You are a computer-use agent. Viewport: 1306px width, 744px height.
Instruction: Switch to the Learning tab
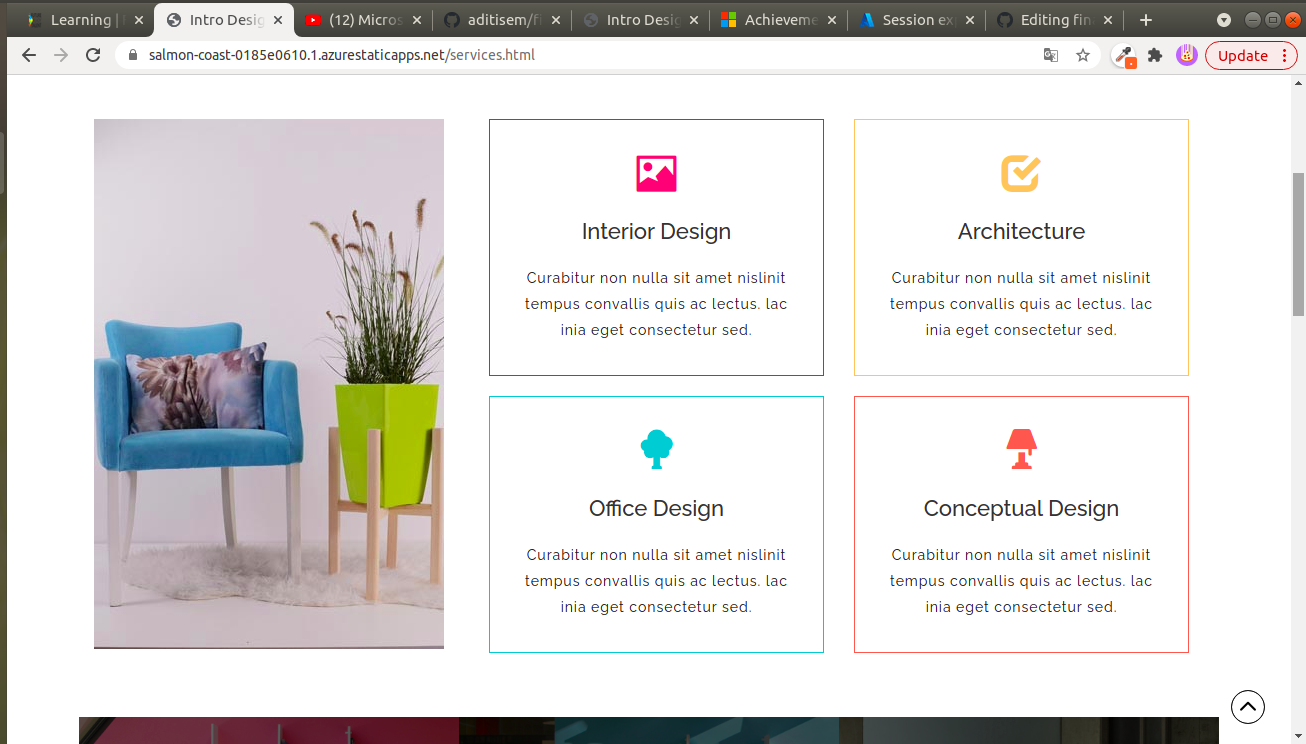point(86,20)
